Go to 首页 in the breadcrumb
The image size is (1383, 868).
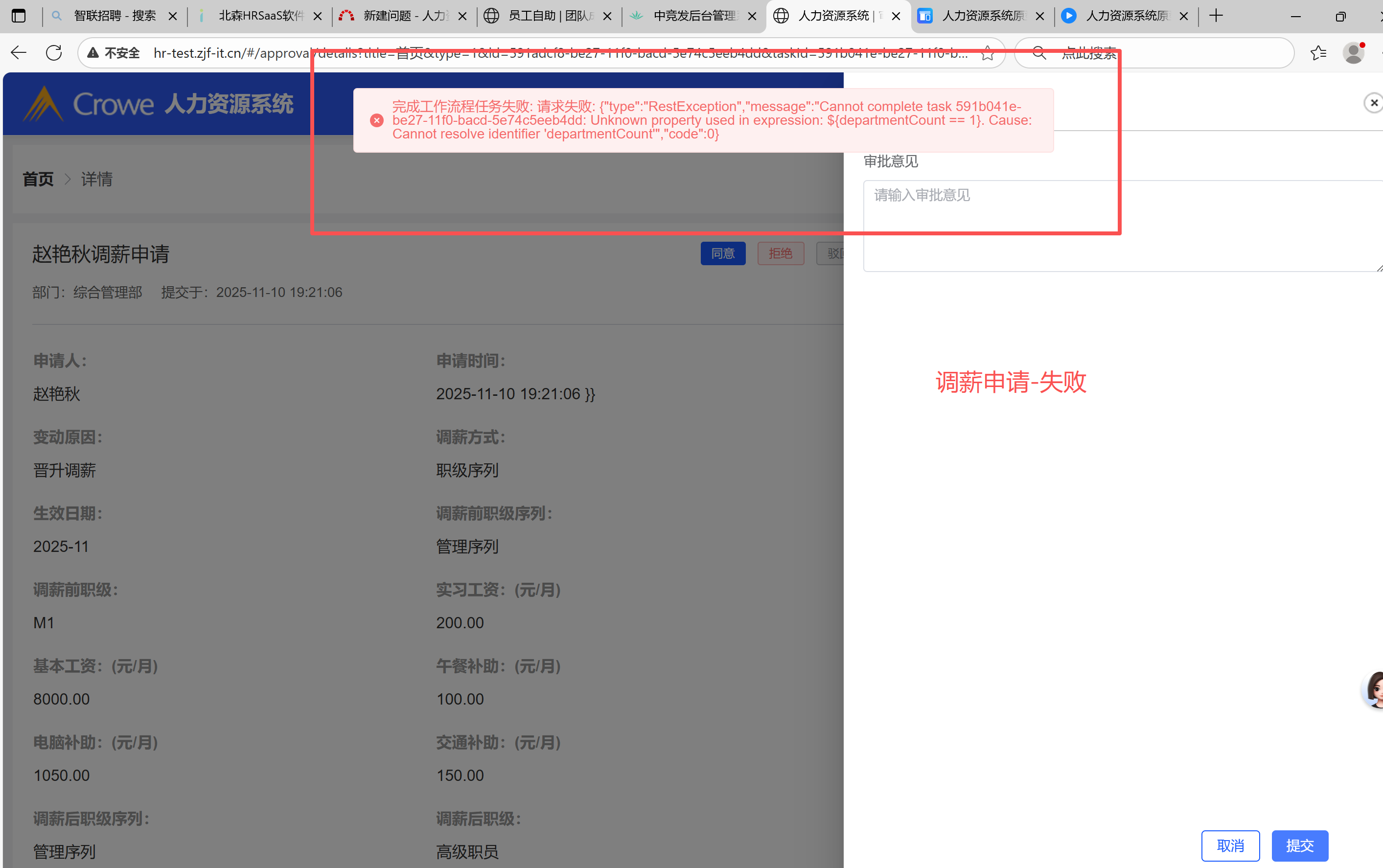coord(38,179)
